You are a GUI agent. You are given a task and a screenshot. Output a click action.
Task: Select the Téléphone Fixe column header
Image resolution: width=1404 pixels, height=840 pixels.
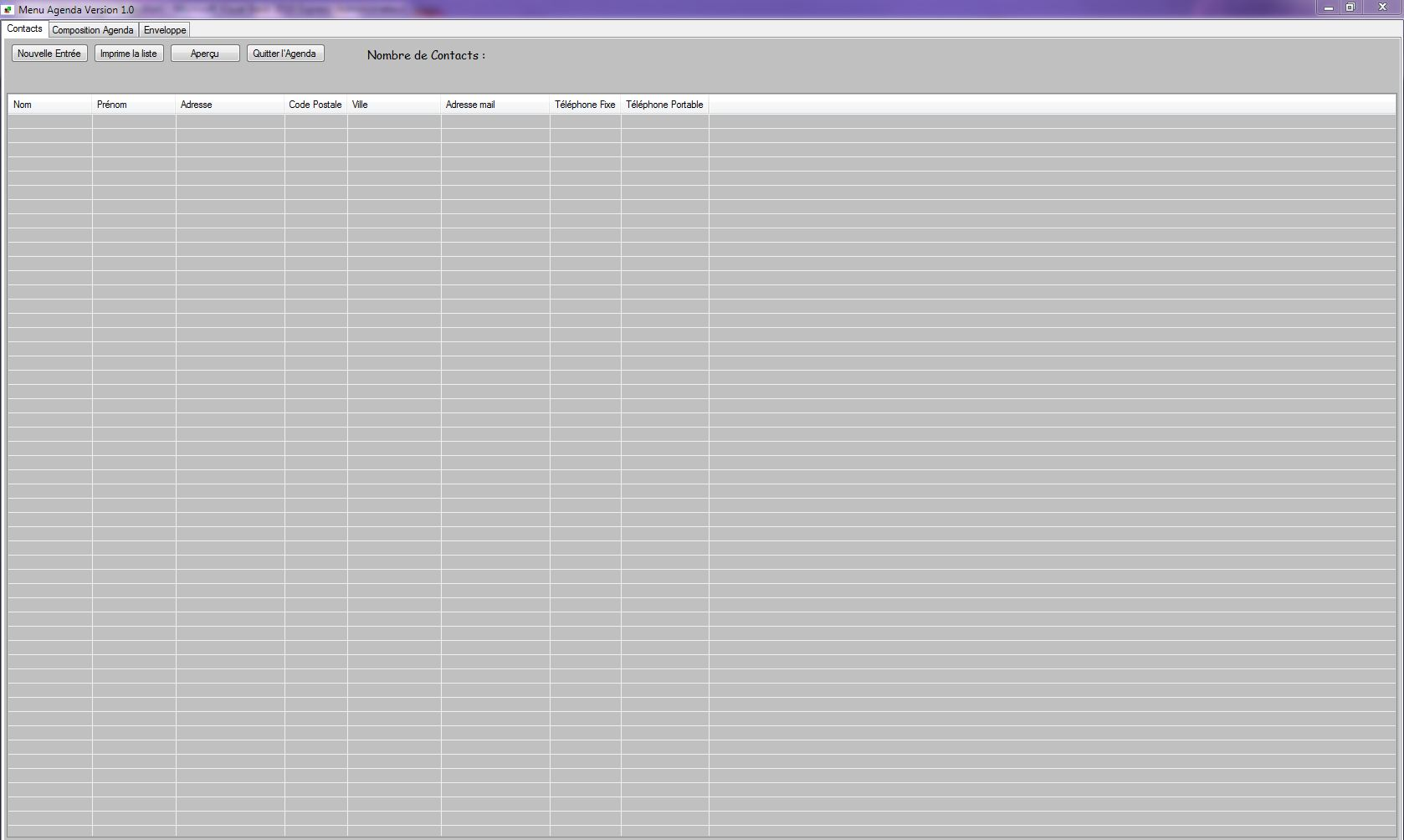(585, 105)
